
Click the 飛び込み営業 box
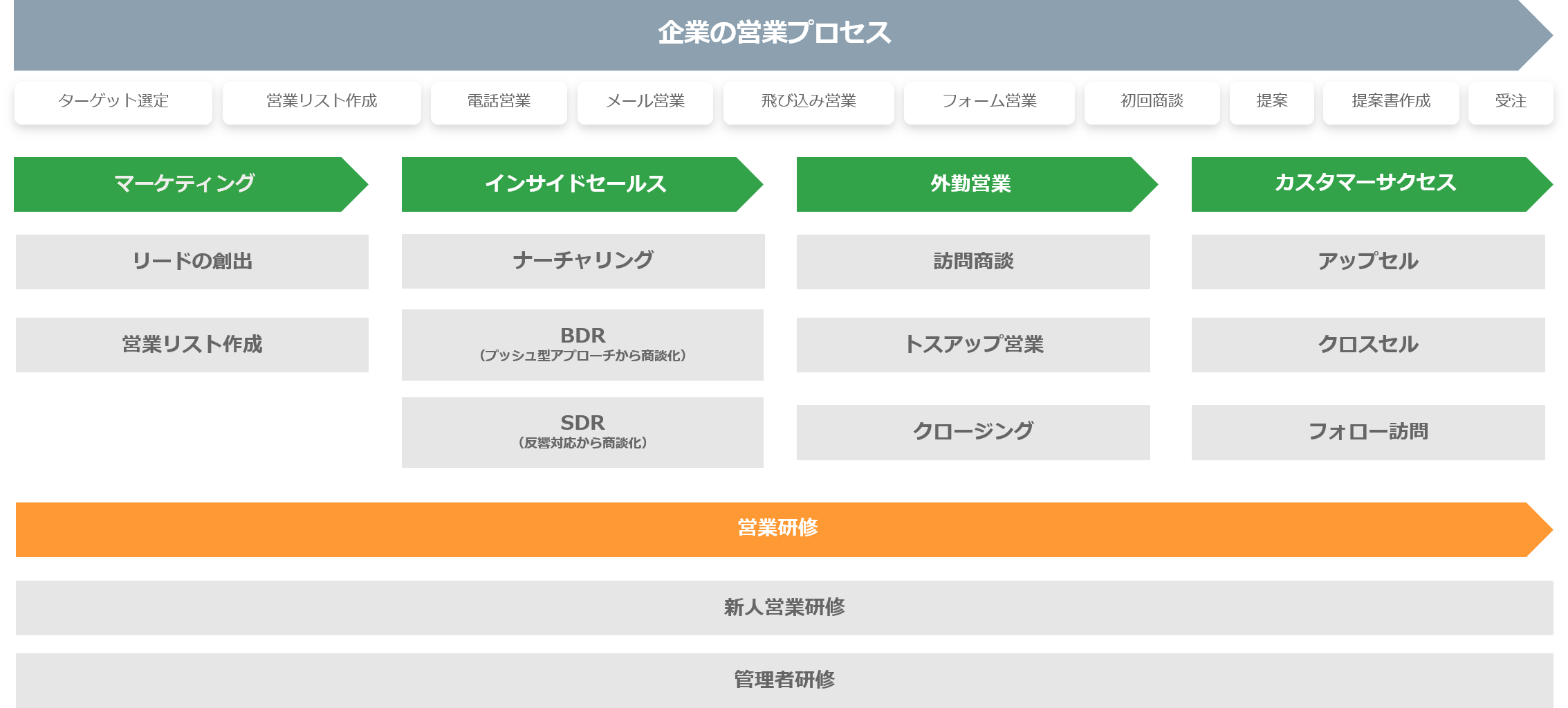click(809, 102)
